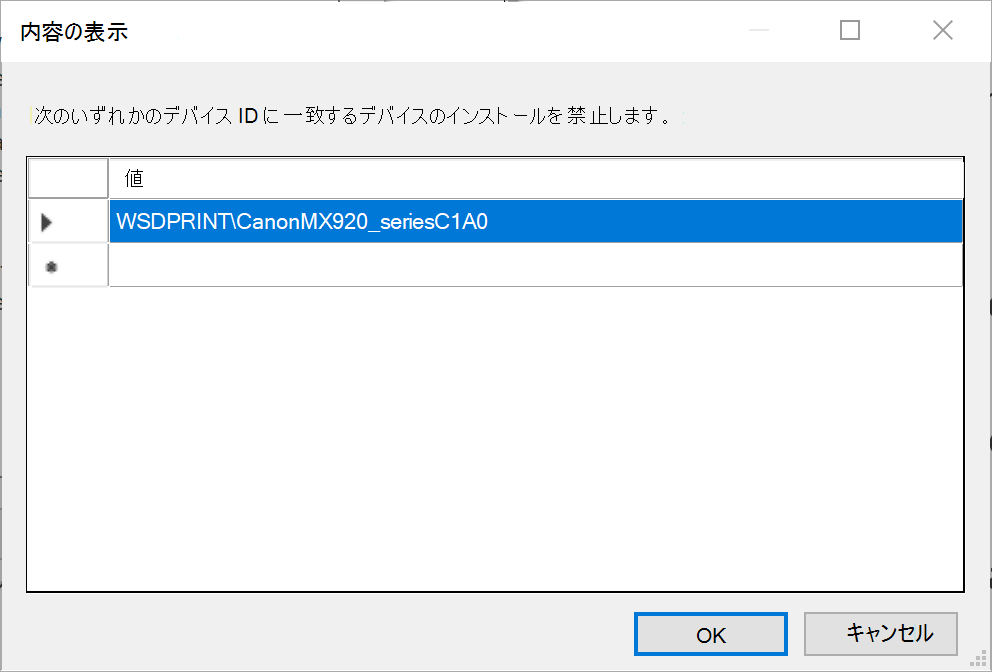The width and height of the screenshot is (992, 672).
Task: Select the new-row asterisk row header
Action: pos(68,265)
